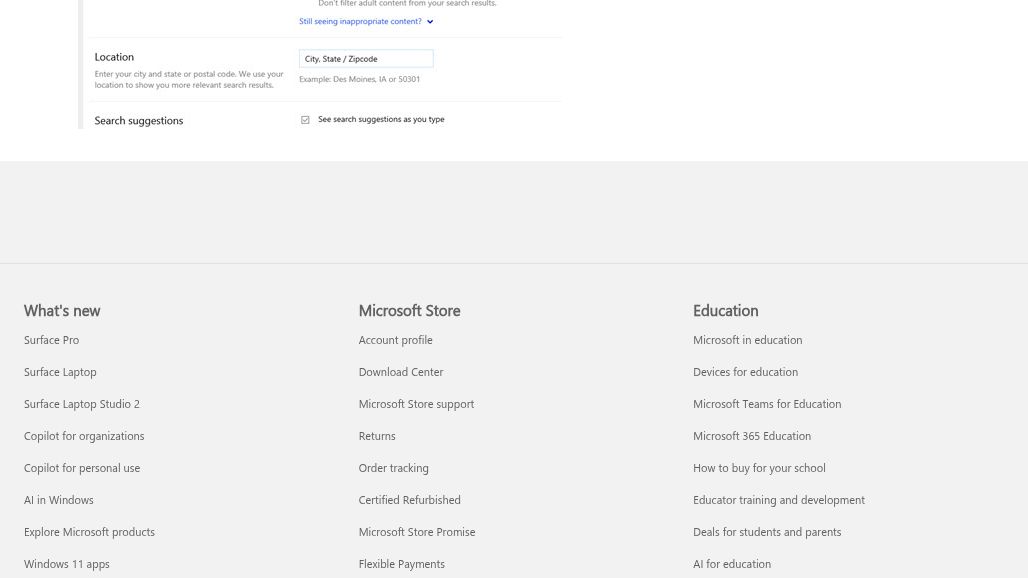Open Order tracking link

pos(393,469)
